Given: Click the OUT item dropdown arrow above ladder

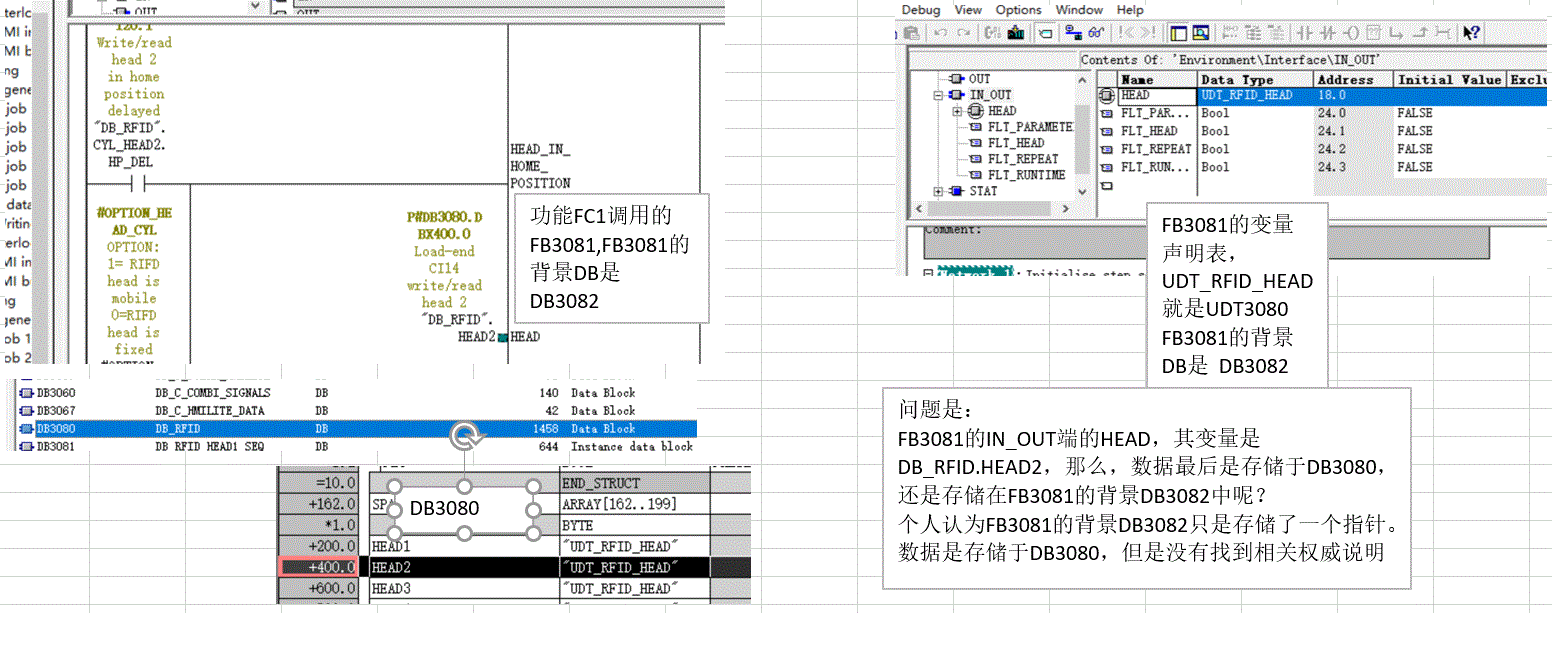Looking at the screenshot, I should pos(253,6).
